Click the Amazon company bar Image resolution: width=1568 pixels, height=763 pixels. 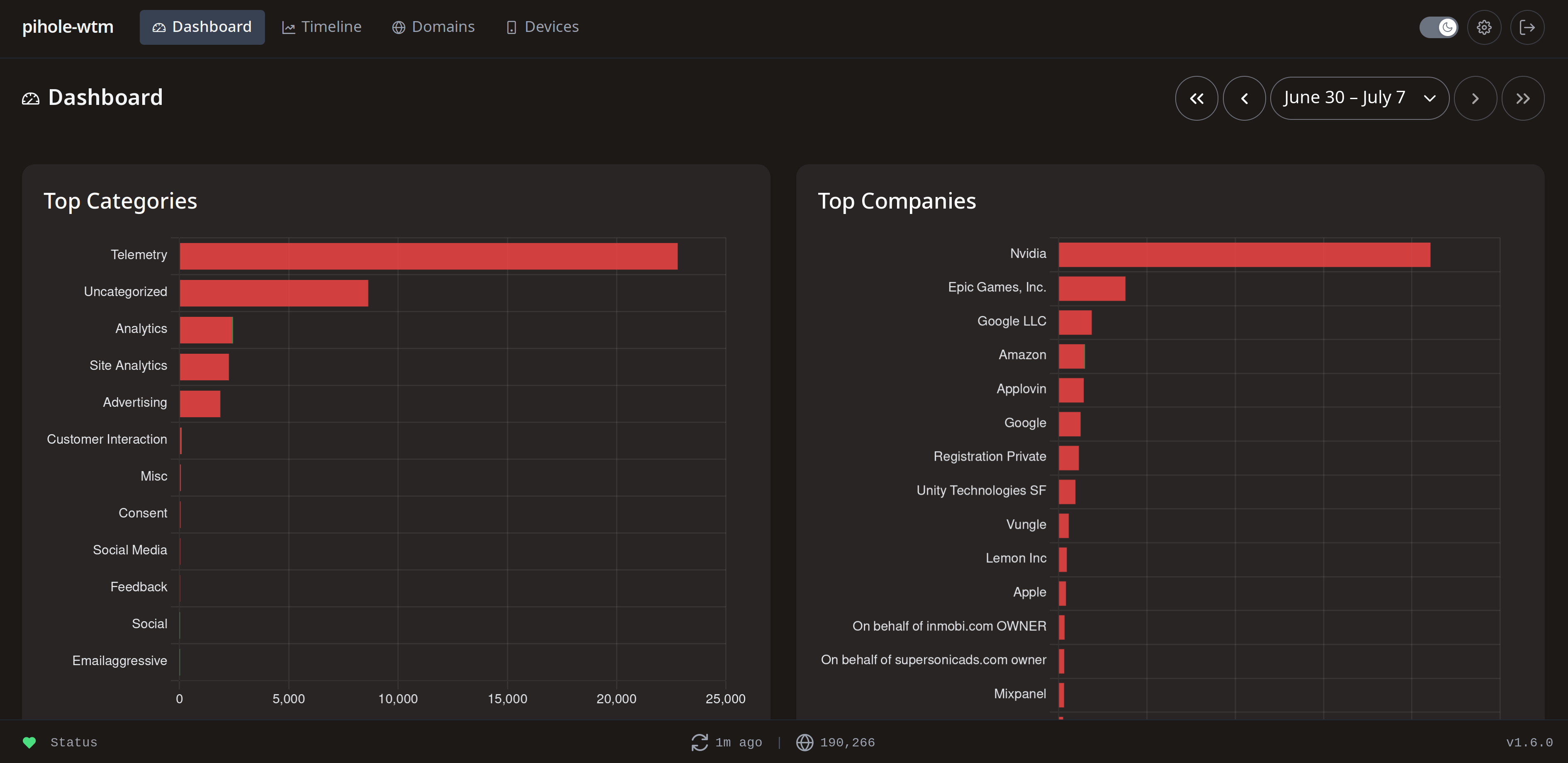[x=1072, y=357]
